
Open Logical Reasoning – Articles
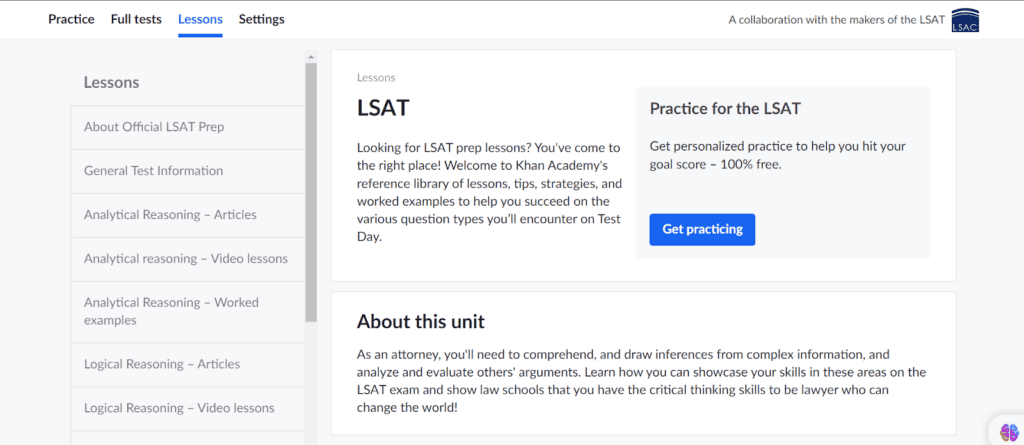coord(187,365)
